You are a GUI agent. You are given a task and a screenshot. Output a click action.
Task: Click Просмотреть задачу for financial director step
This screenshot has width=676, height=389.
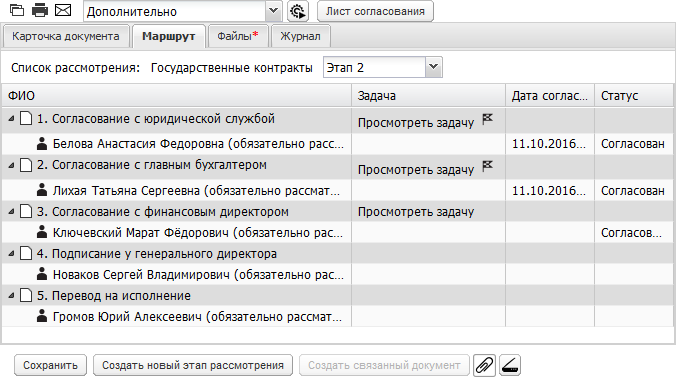point(416,212)
